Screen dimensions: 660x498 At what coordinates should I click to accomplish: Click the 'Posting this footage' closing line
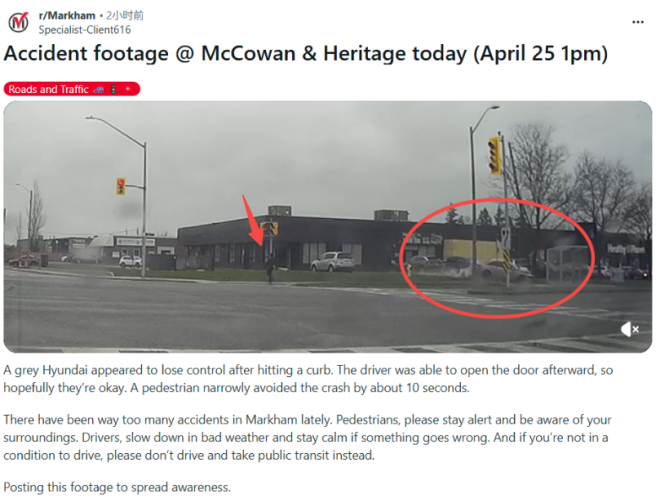coord(117,487)
